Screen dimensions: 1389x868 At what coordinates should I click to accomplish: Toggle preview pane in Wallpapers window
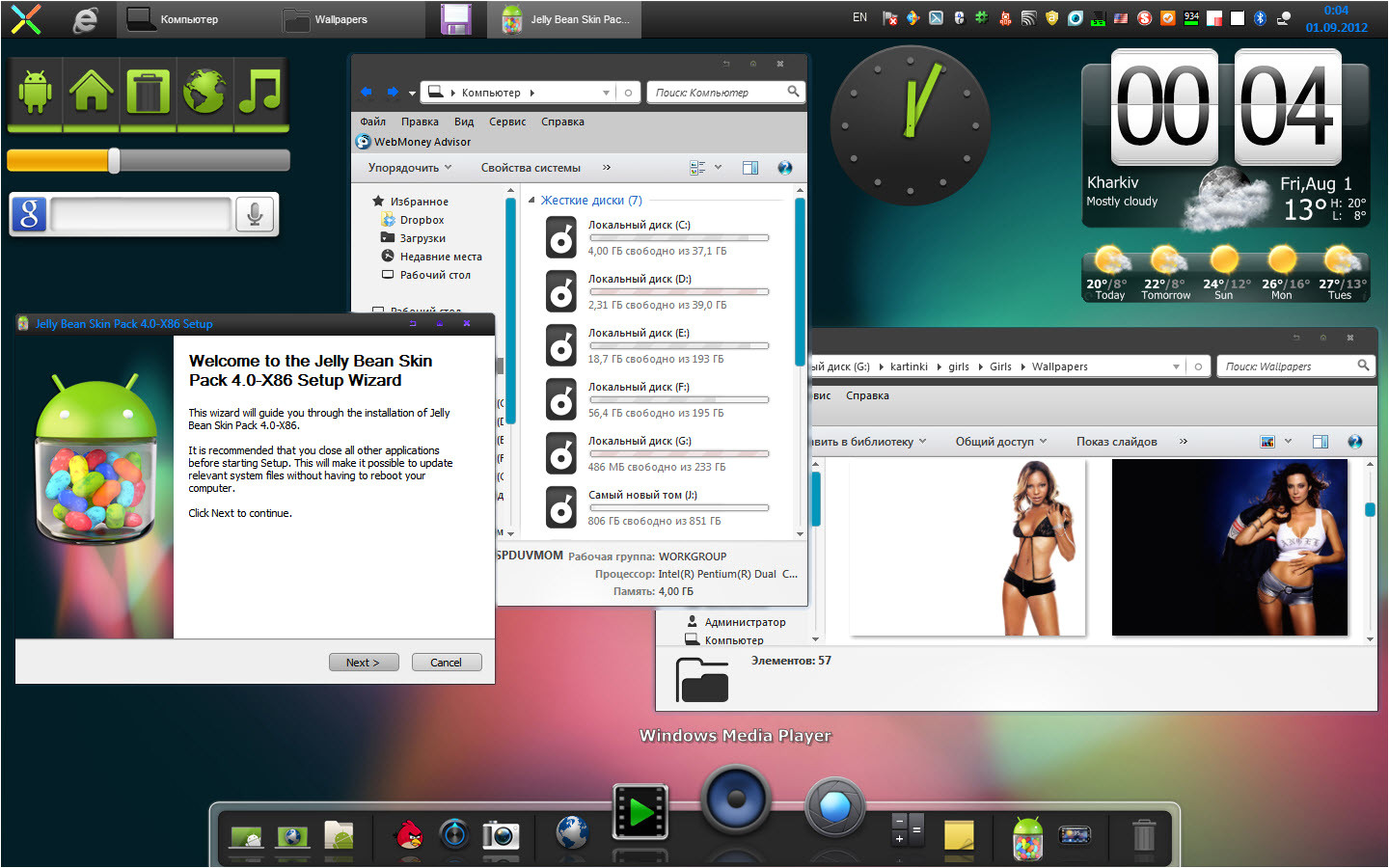coord(1321,442)
